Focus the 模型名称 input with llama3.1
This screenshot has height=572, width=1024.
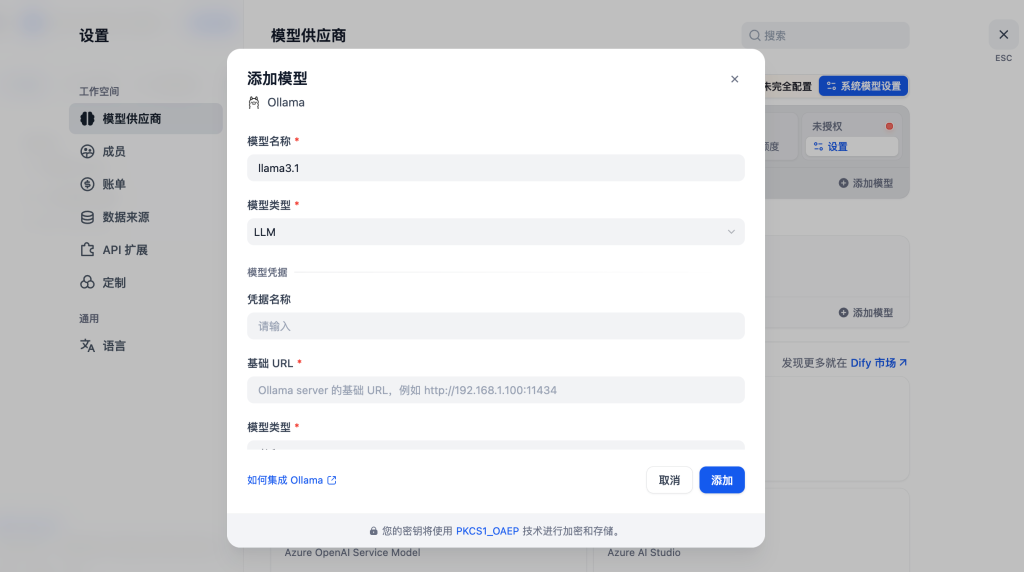pyautogui.click(x=495, y=168)
